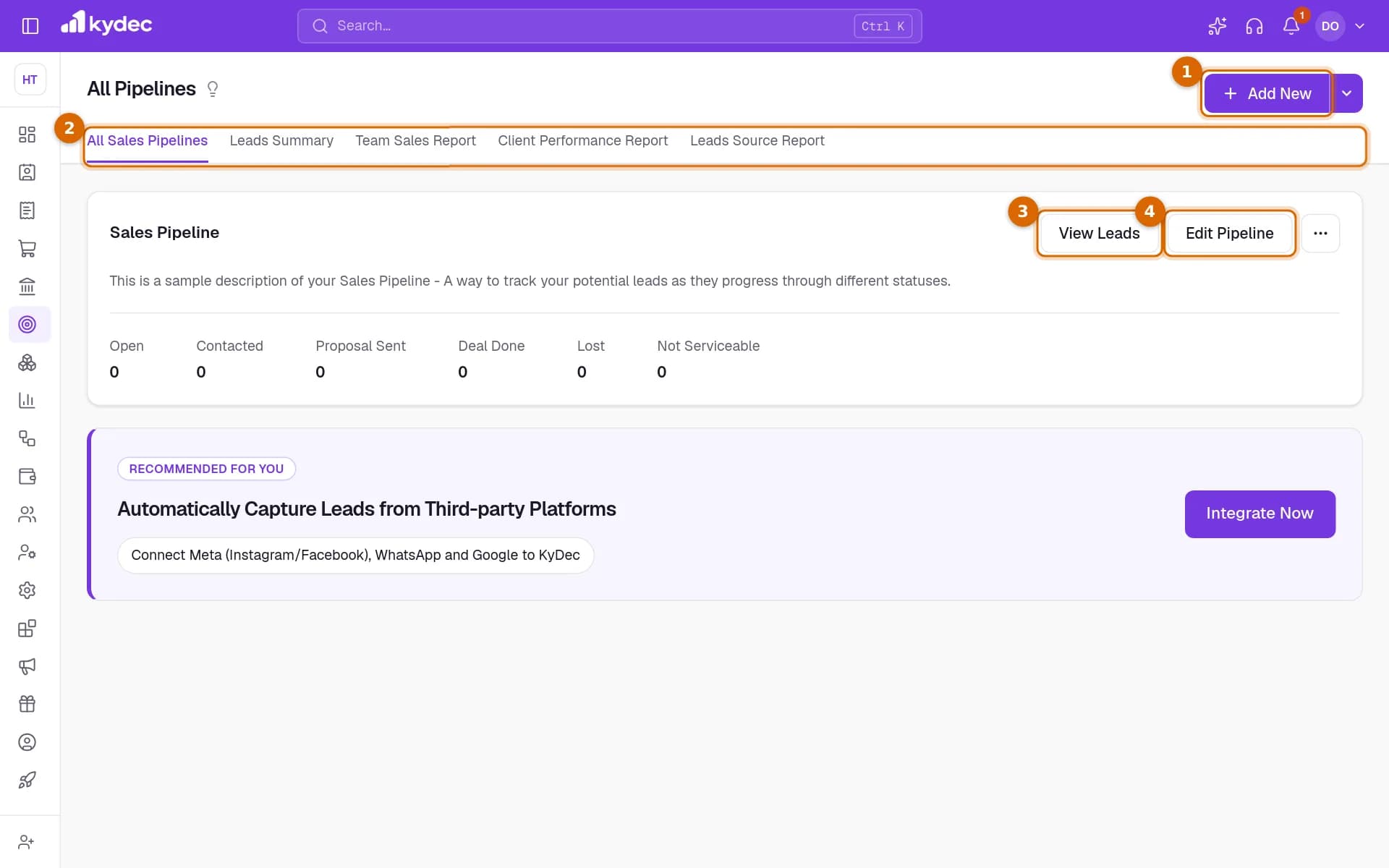Open workflow shapes icon in sidebar
This screenshot has height=868, width=1389.
27,438
